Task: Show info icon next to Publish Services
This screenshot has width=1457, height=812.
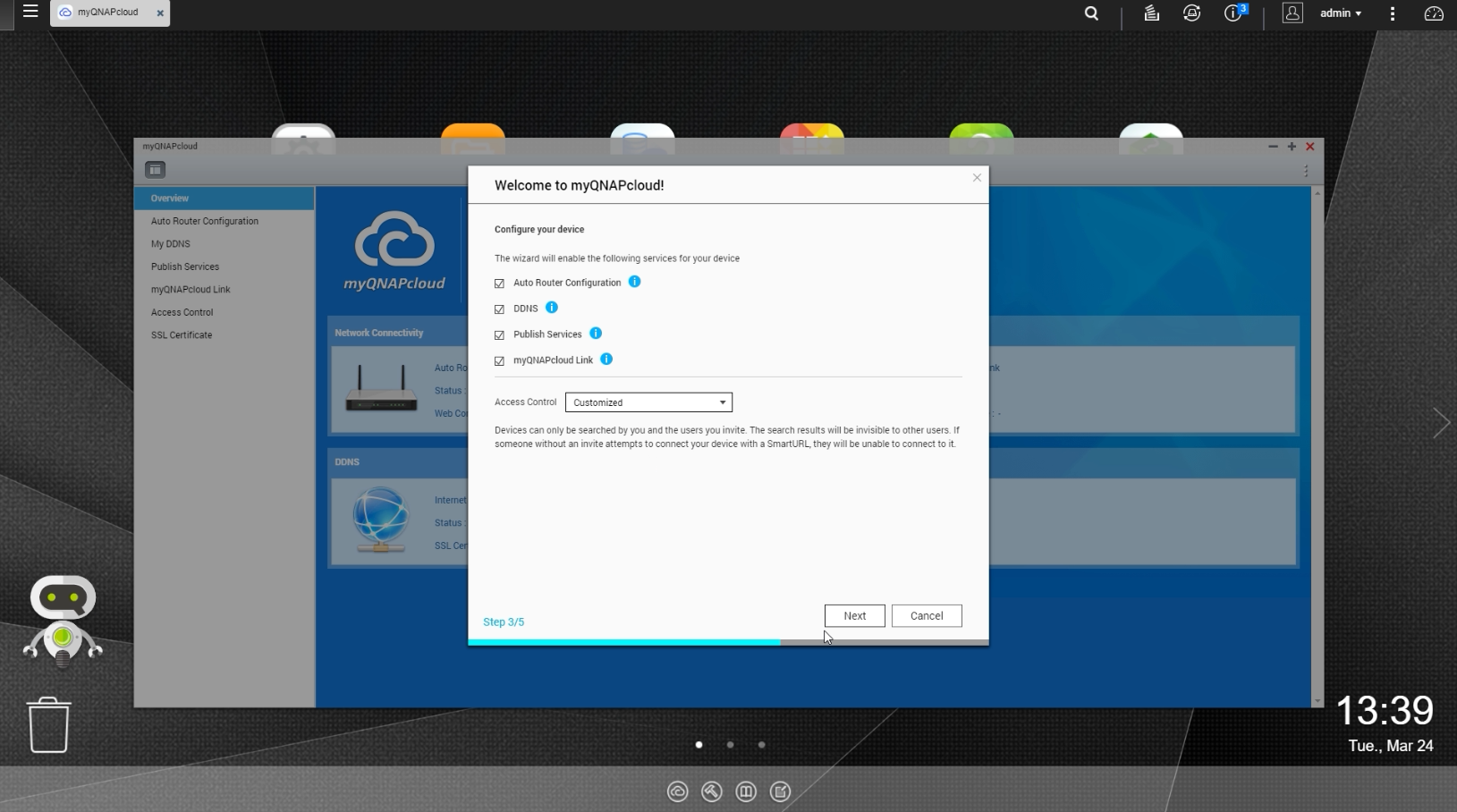Action: (x=596, y=334)
